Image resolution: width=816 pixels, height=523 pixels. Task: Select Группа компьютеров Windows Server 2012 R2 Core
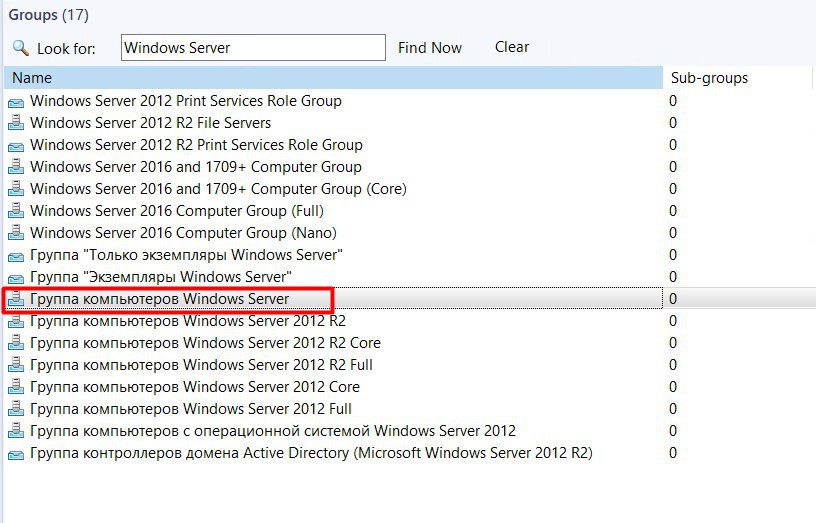tap(205, 343)
